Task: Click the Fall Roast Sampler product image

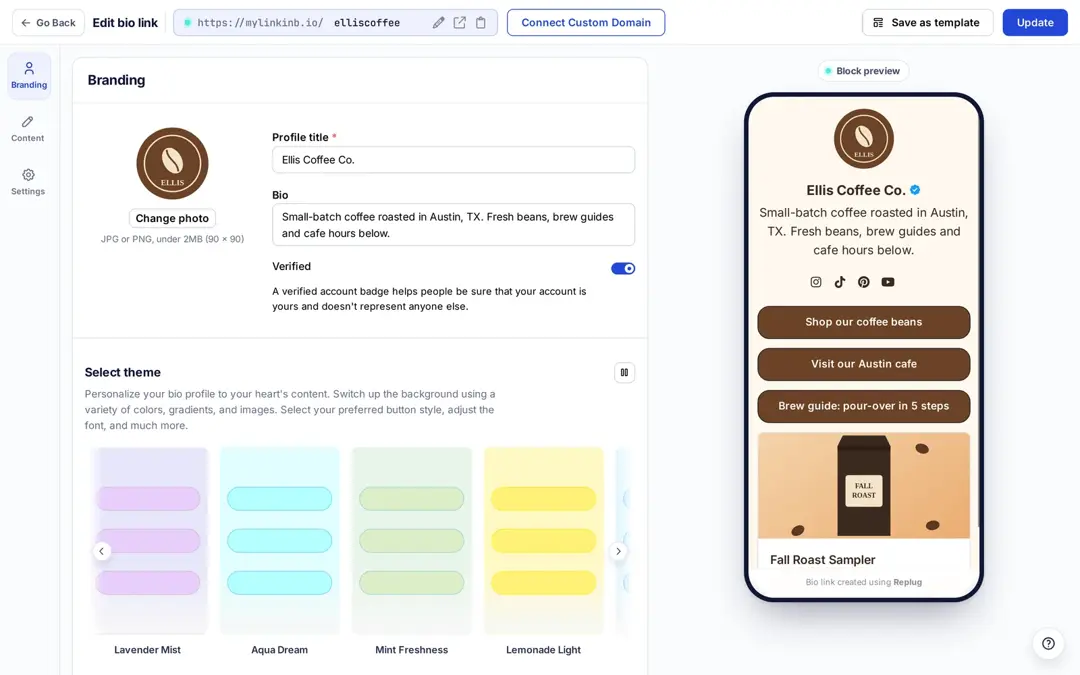Action: pos(864,486)
